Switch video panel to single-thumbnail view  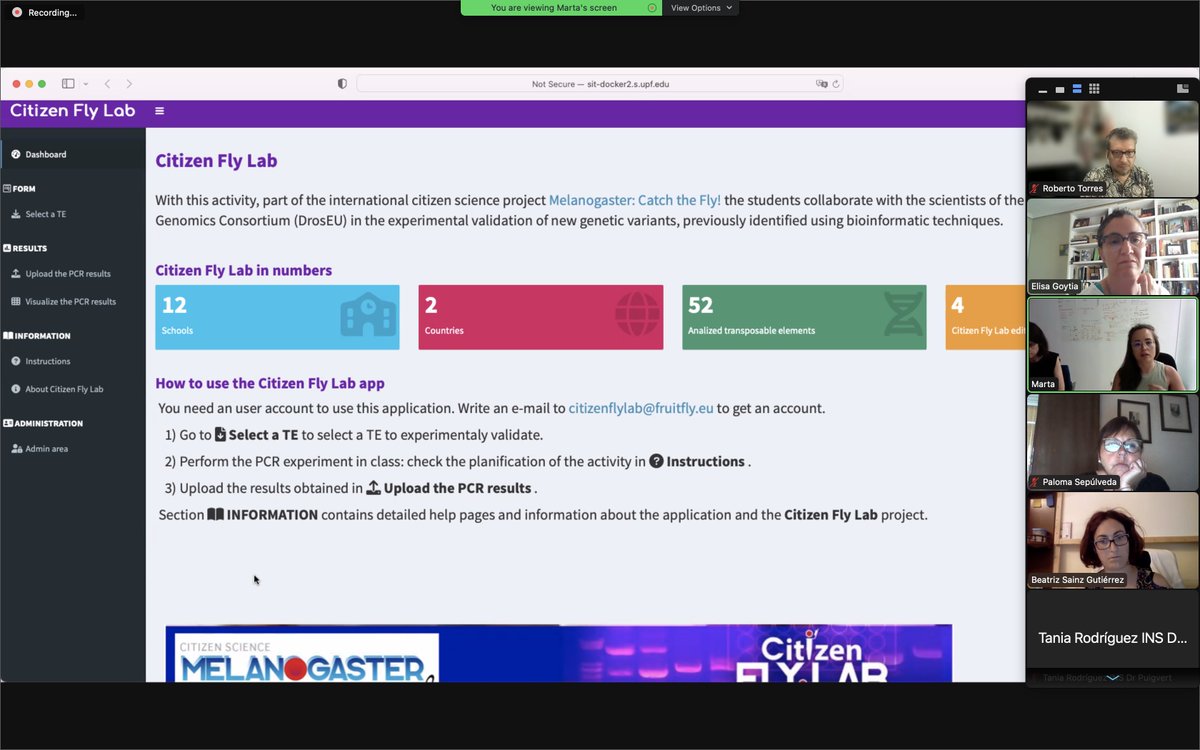(x=1060, y=90)
